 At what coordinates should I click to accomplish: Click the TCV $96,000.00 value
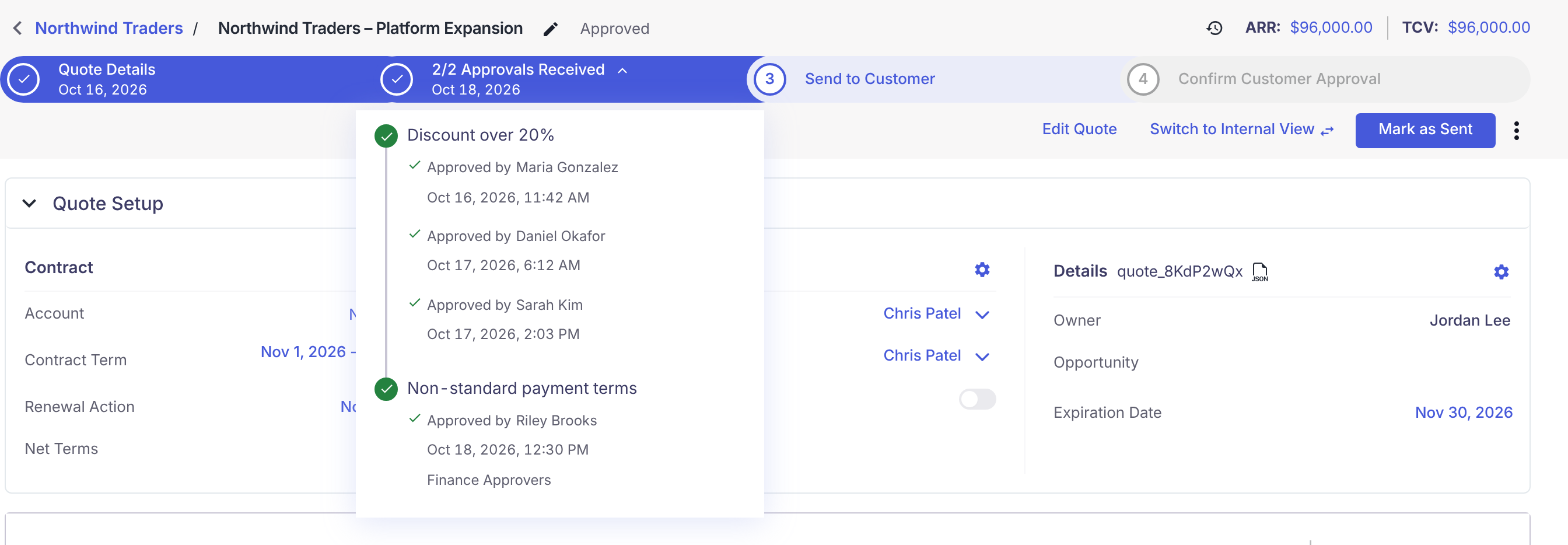[x=1488, y=27]
